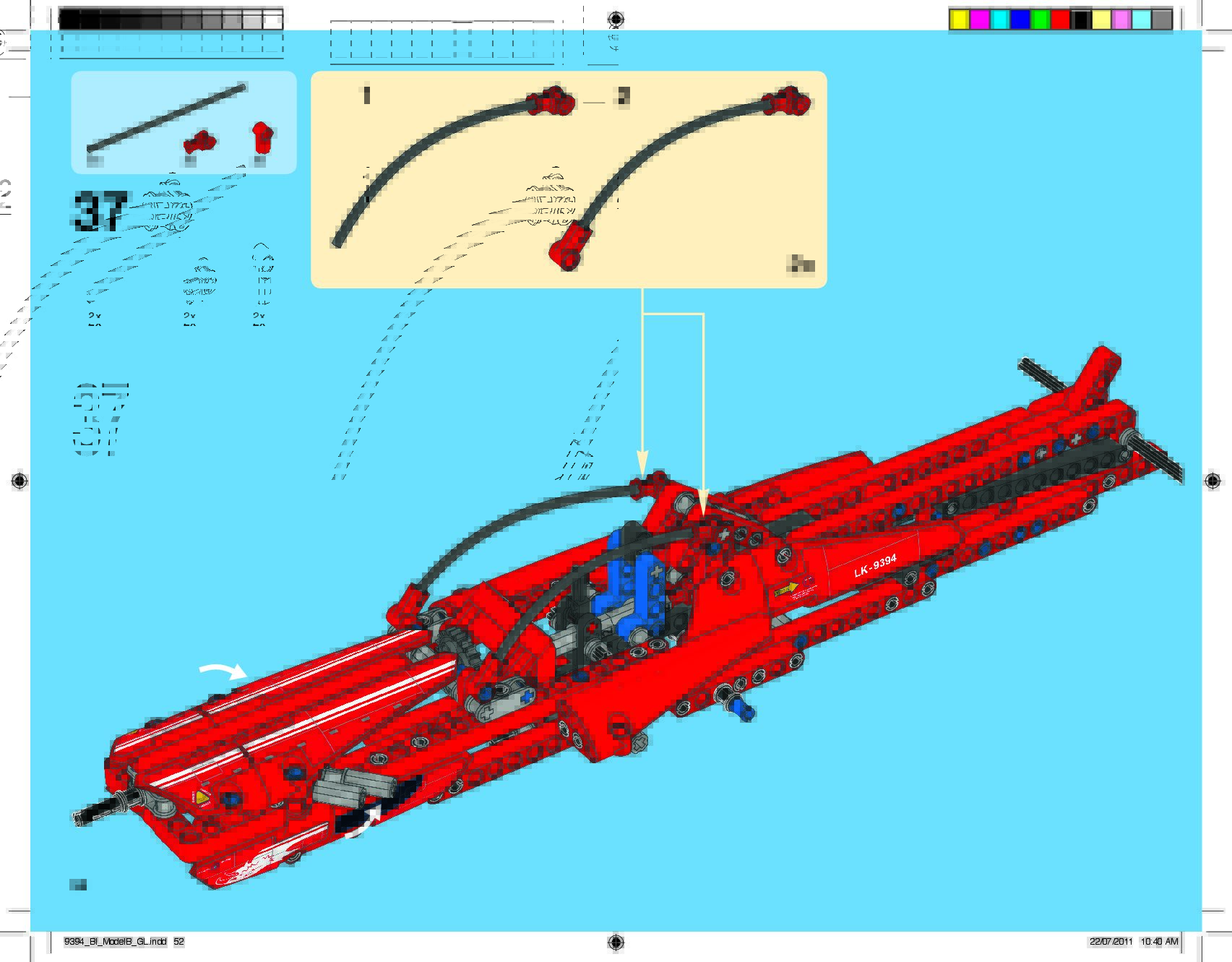The width and height of the screenshot is (1232, 962).
Task: Click the upright red connector in parts box
Action: pyautogui.click(x=261, y=137)
